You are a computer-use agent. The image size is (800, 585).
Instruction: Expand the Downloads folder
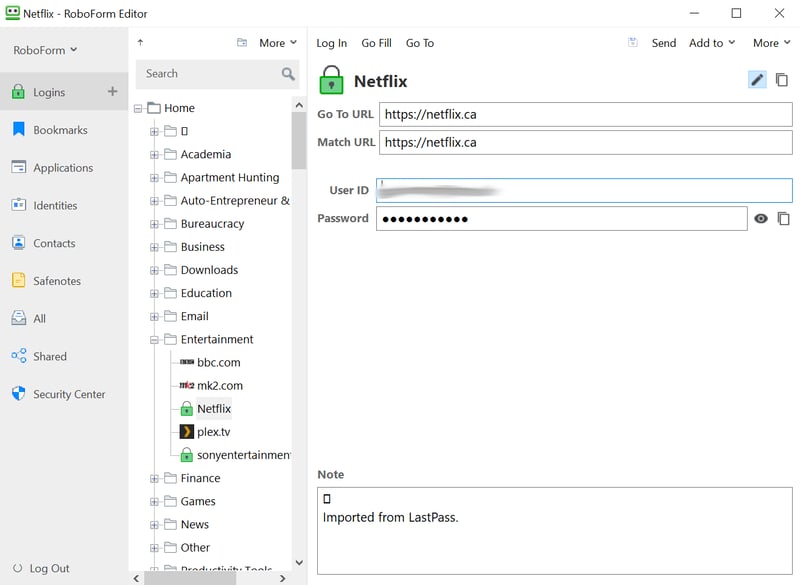click(154, 270)
